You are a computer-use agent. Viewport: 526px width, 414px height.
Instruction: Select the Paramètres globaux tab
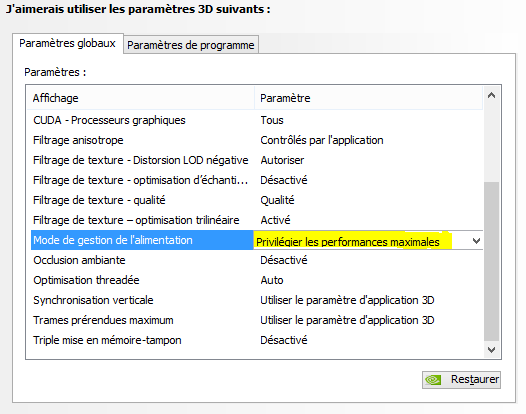68,43
